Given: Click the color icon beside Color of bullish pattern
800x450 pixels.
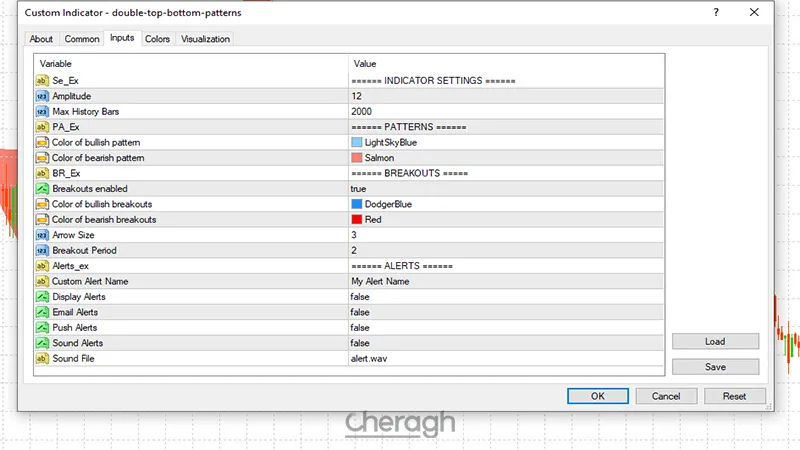Looking at the screenshot, I should (x=42, y=142).
